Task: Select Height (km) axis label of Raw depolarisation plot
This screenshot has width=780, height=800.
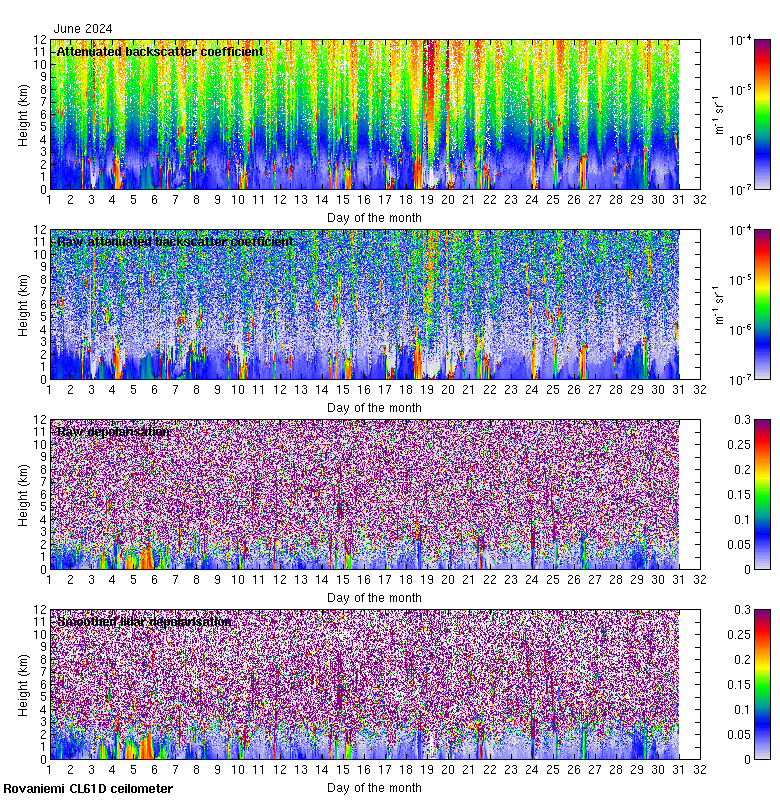Action: (x=23, y=494)
